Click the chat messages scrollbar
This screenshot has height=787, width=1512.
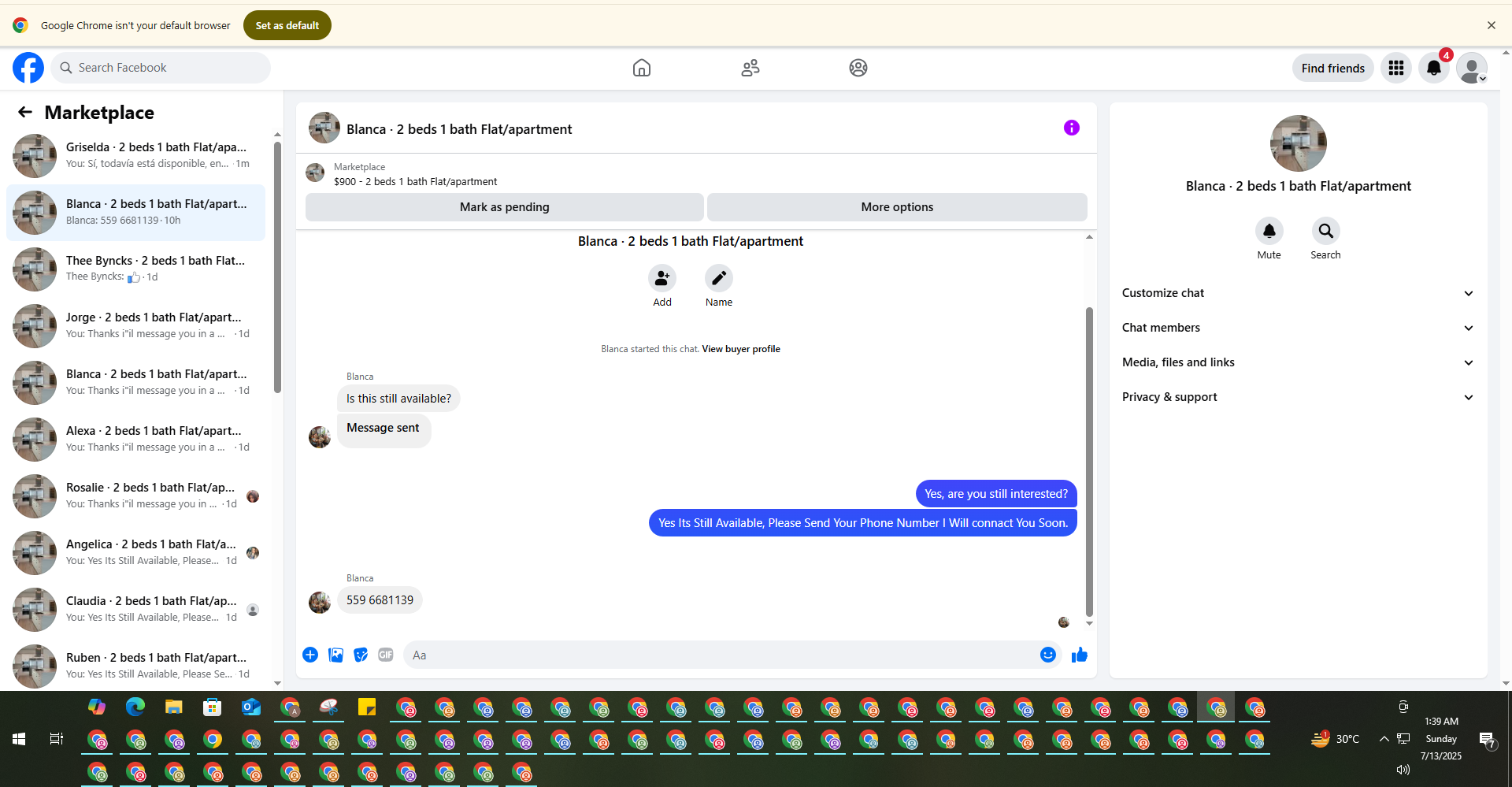(1089, 462)
